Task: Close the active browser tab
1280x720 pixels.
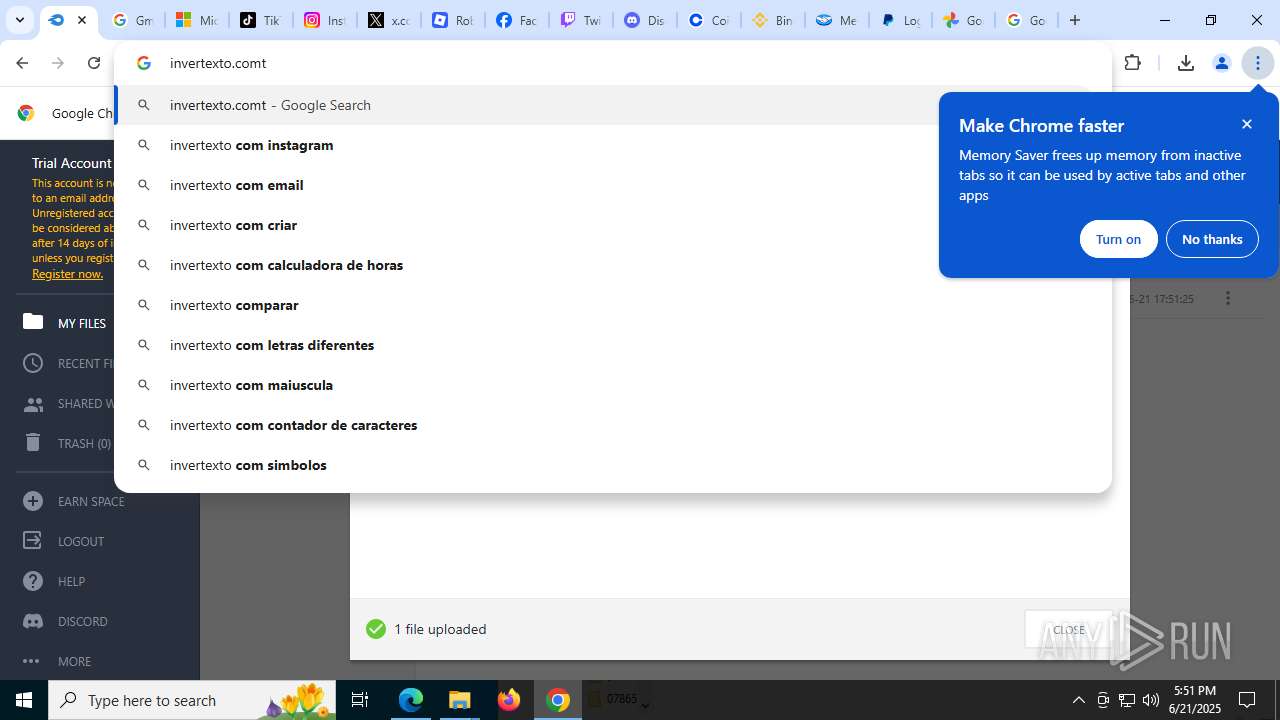Action: point(82,20)
